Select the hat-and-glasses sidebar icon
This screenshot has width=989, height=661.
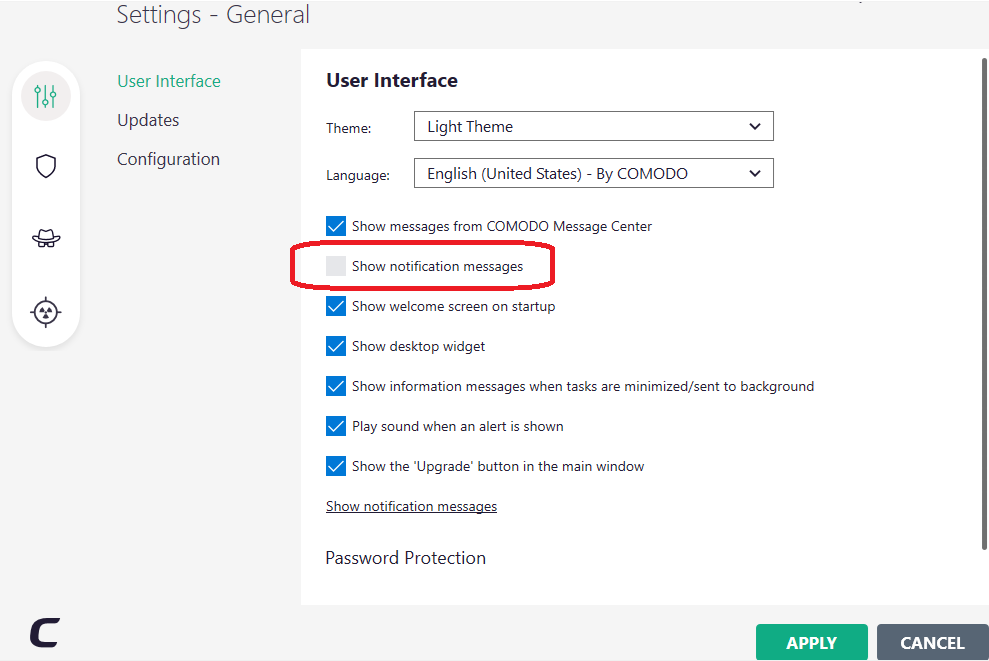click(46, 238)
